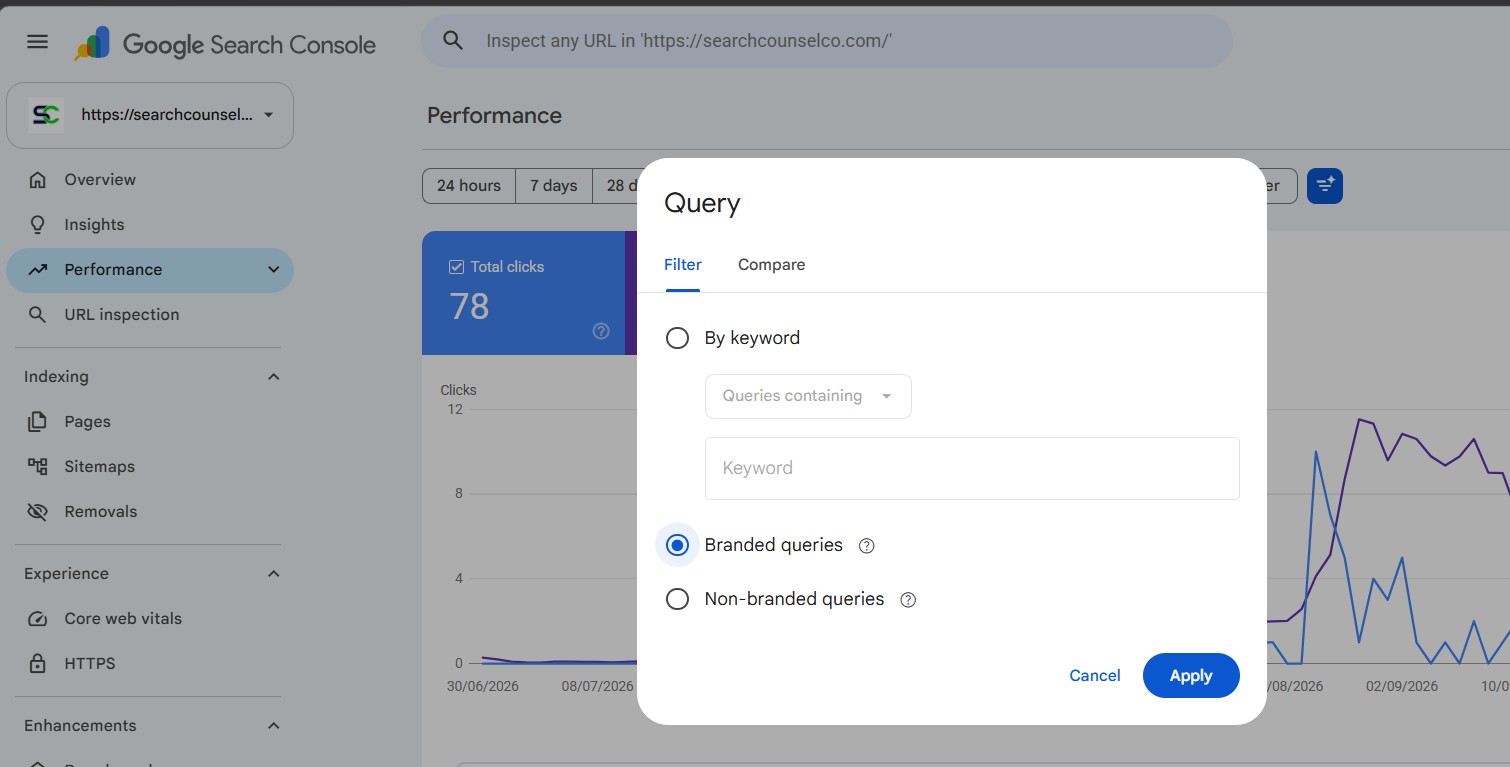Click the Core web vitals gauge icon
The image size is (1510, 767).
(x=38, y=619)
